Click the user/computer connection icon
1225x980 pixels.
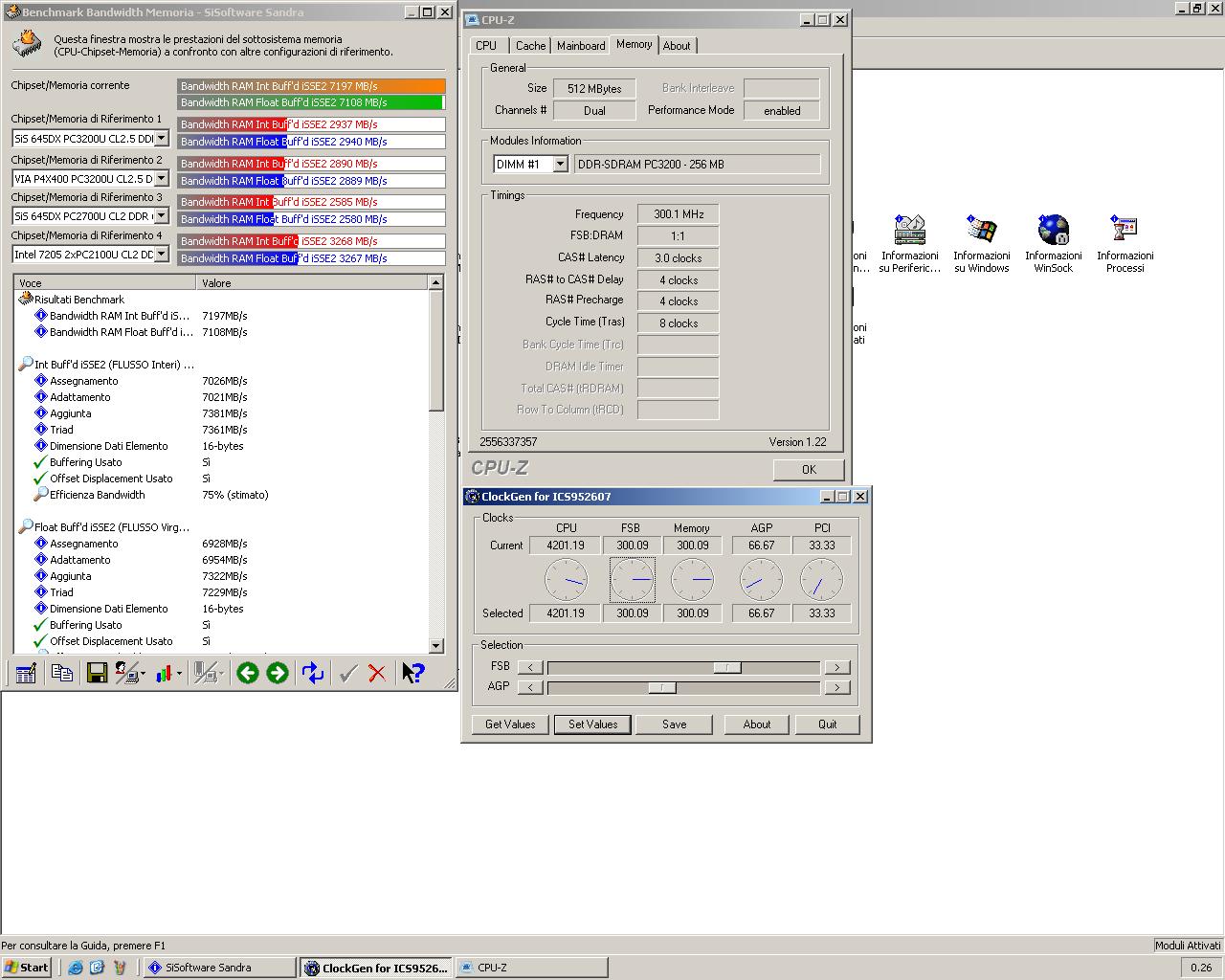click(126, 673)
